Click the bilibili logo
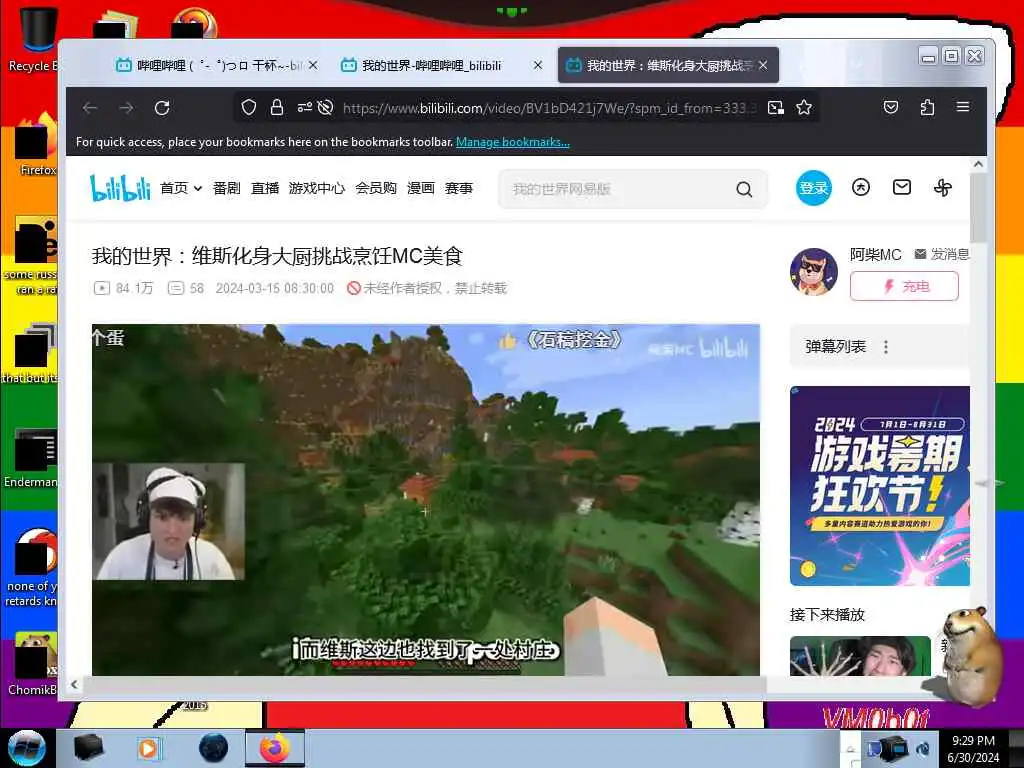This screenshot has height=768, width=1024. [x=120, y=188]
